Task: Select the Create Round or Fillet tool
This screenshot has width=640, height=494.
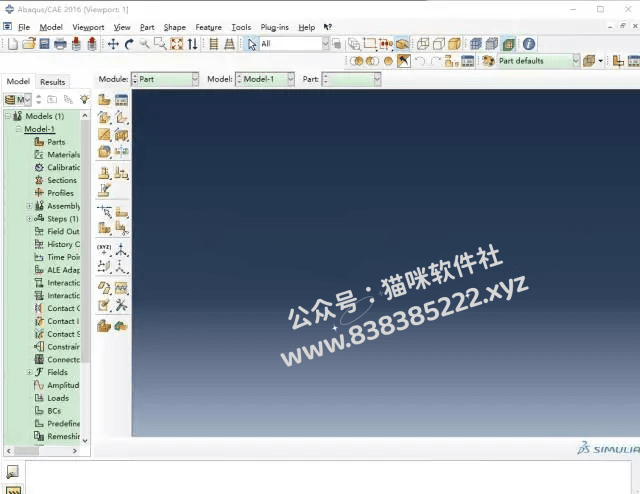Action: click(x=104, y=151)
